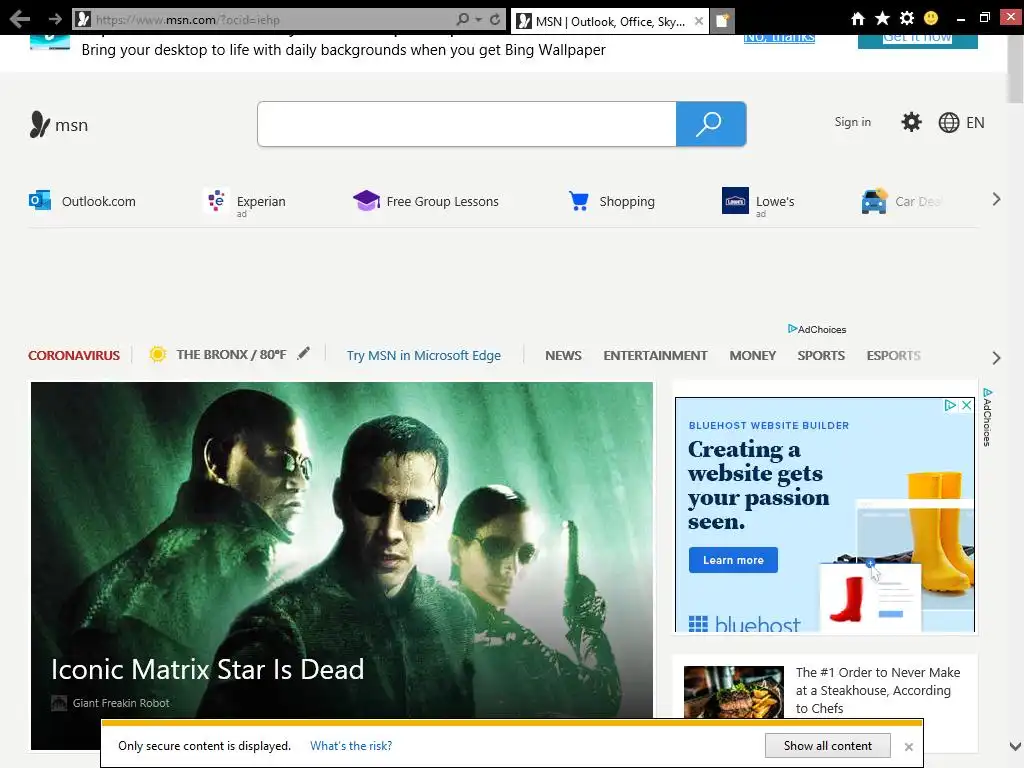Open THE BRONX / 80°F weather link
1024x768 pixels.
click(x=231, y=355)
